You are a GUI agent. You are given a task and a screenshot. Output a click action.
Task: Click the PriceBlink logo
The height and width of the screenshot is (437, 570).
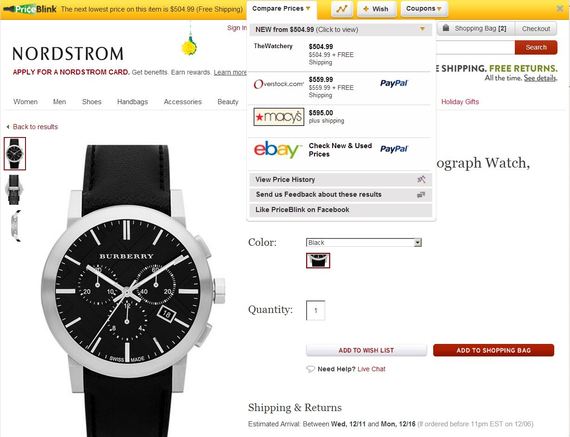point(30,9)
